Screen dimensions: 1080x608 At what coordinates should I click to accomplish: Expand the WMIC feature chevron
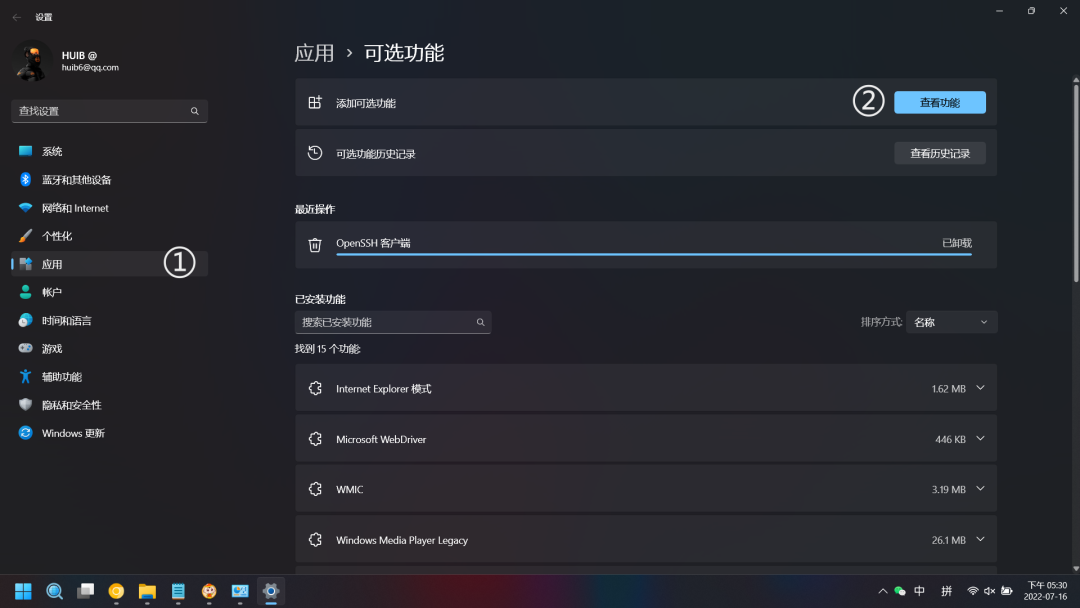[x=980, y=489]
